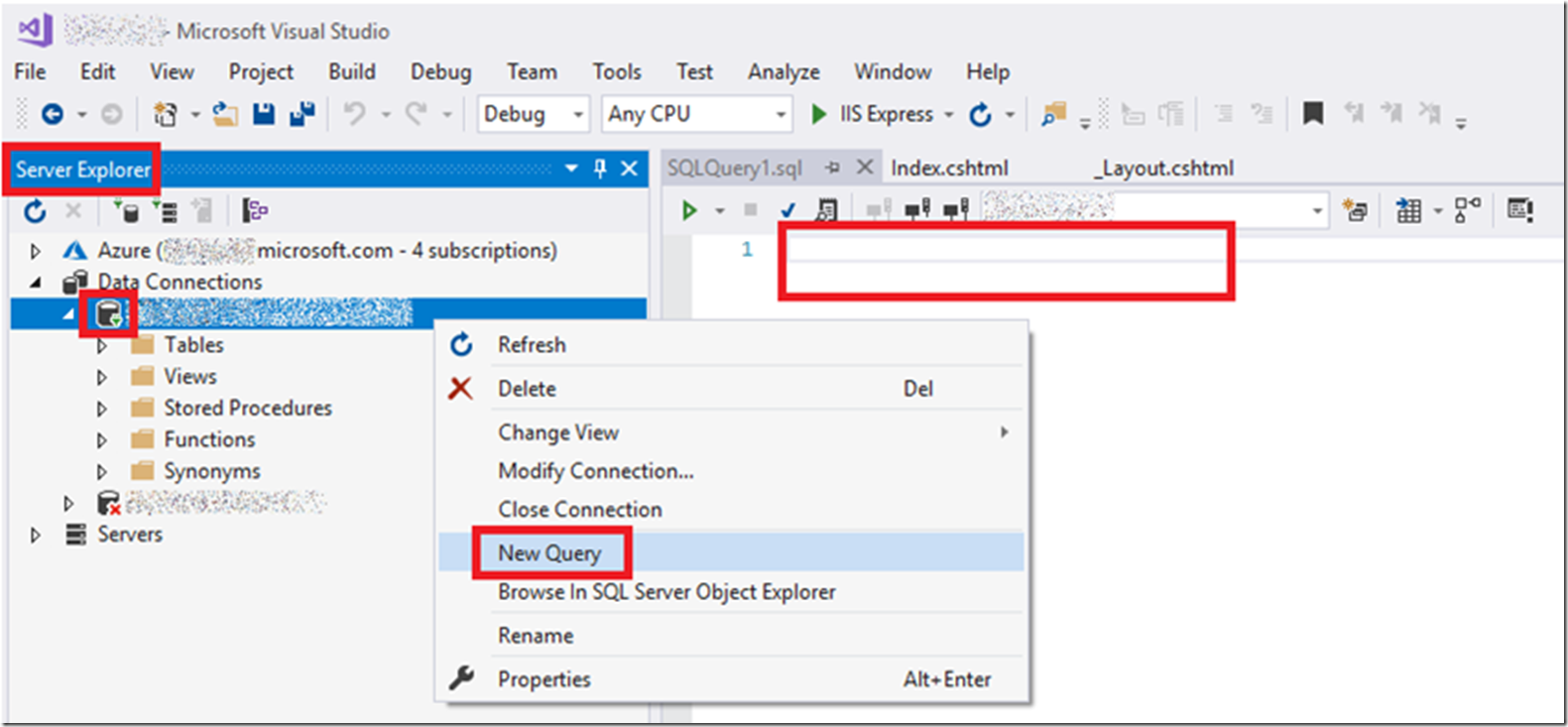Select the Synonyms folder
Screen dimensions: 1568x727
pyautogui.click(x=212, y=471)
